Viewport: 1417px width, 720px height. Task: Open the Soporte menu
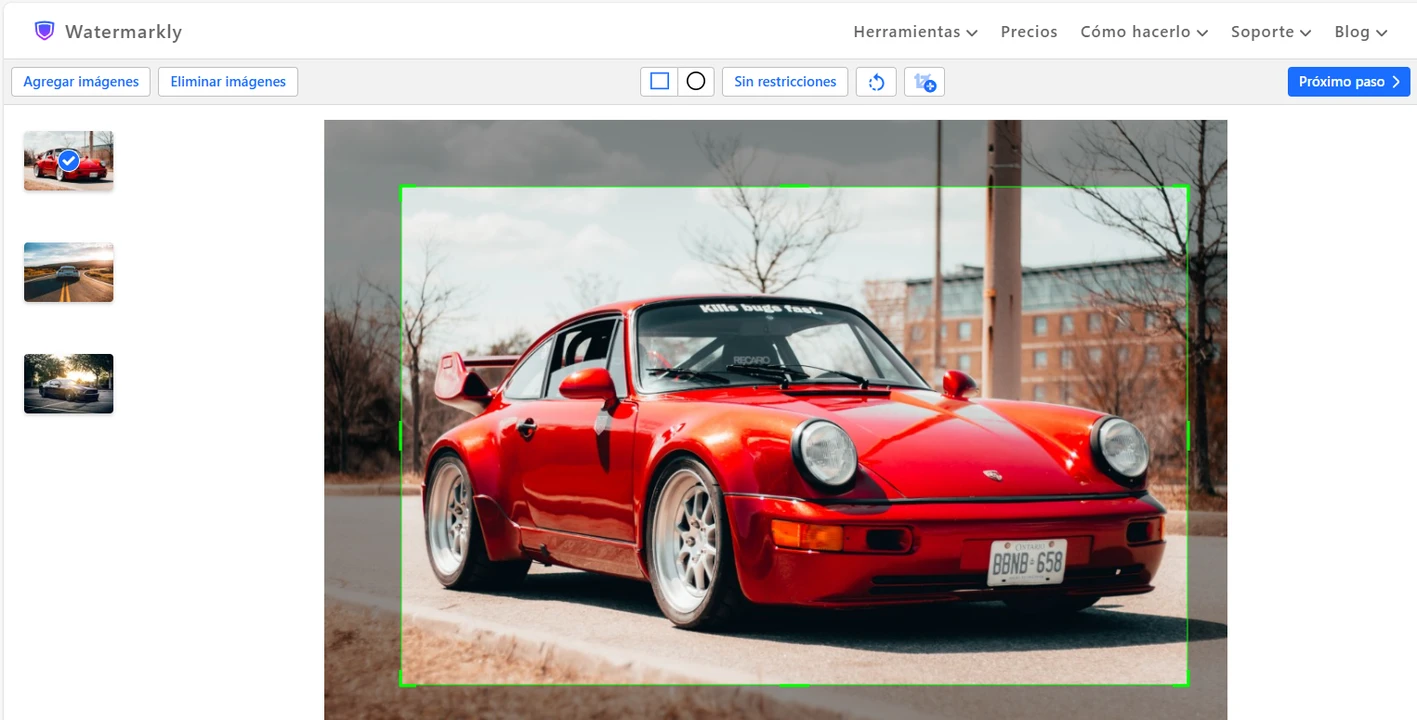(1270, 32)
